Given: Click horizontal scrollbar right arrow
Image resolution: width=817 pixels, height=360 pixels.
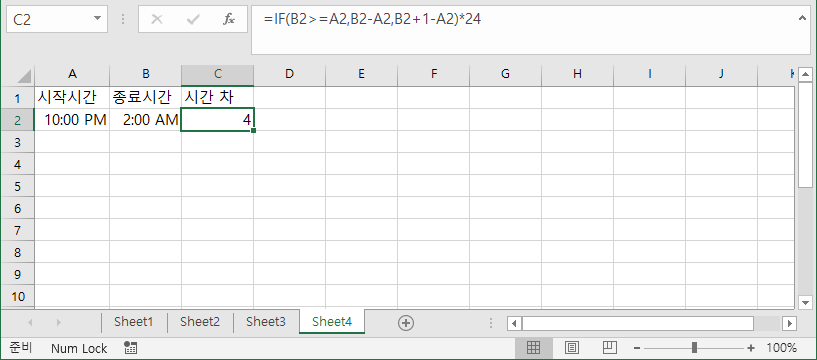Looking at the screenshot, I should (790, 324).
